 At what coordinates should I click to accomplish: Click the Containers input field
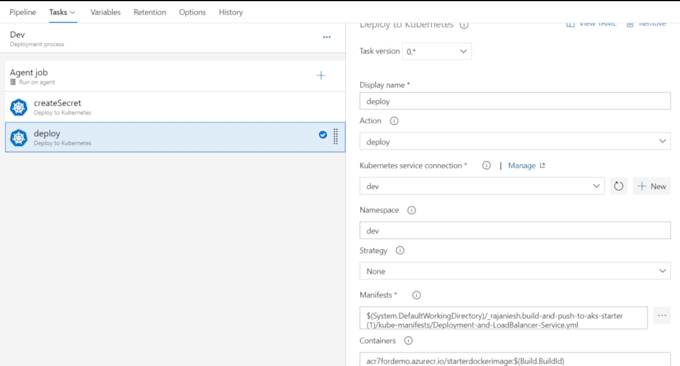(x=515, y=359)
